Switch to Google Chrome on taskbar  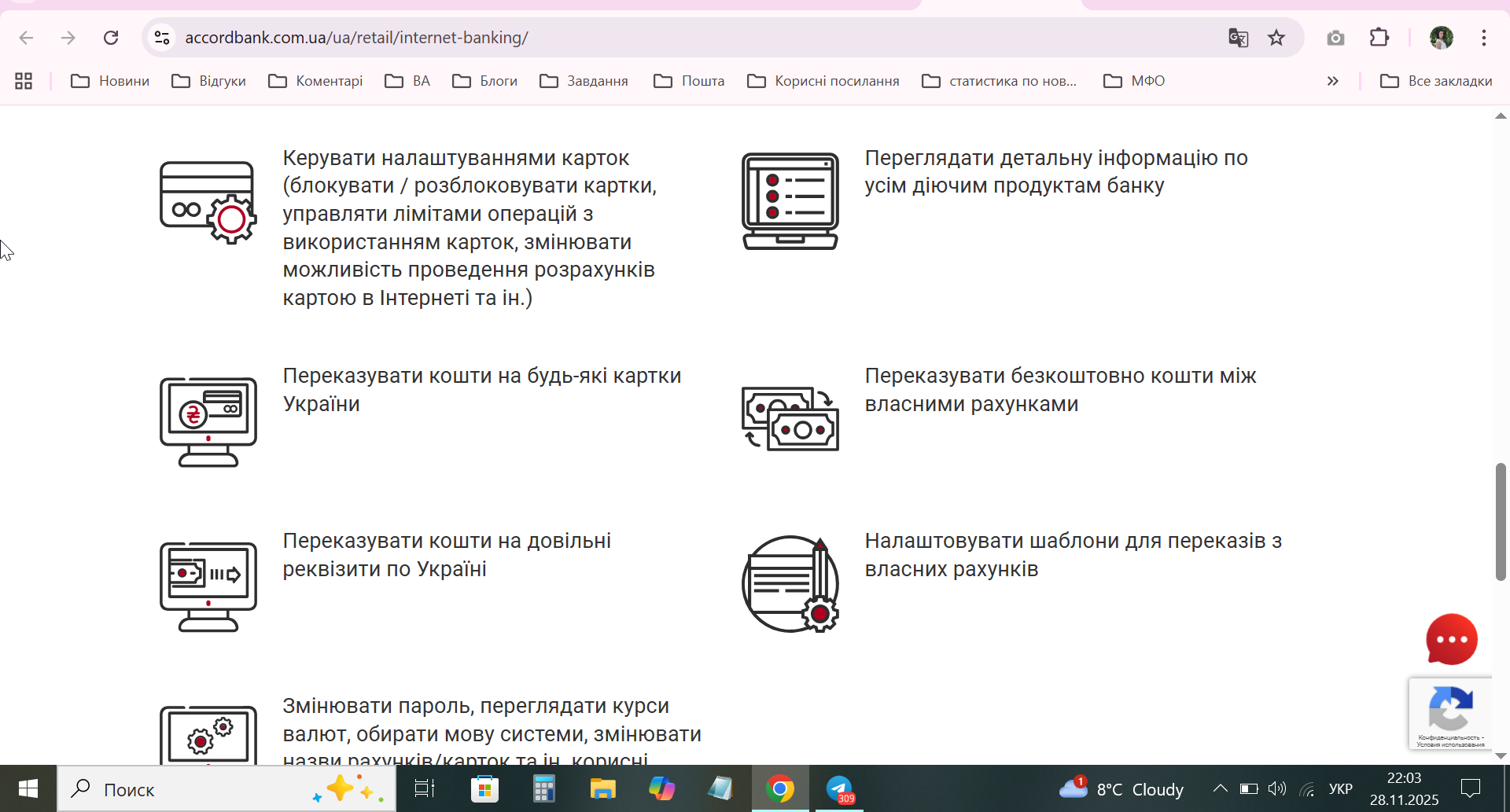780,788
